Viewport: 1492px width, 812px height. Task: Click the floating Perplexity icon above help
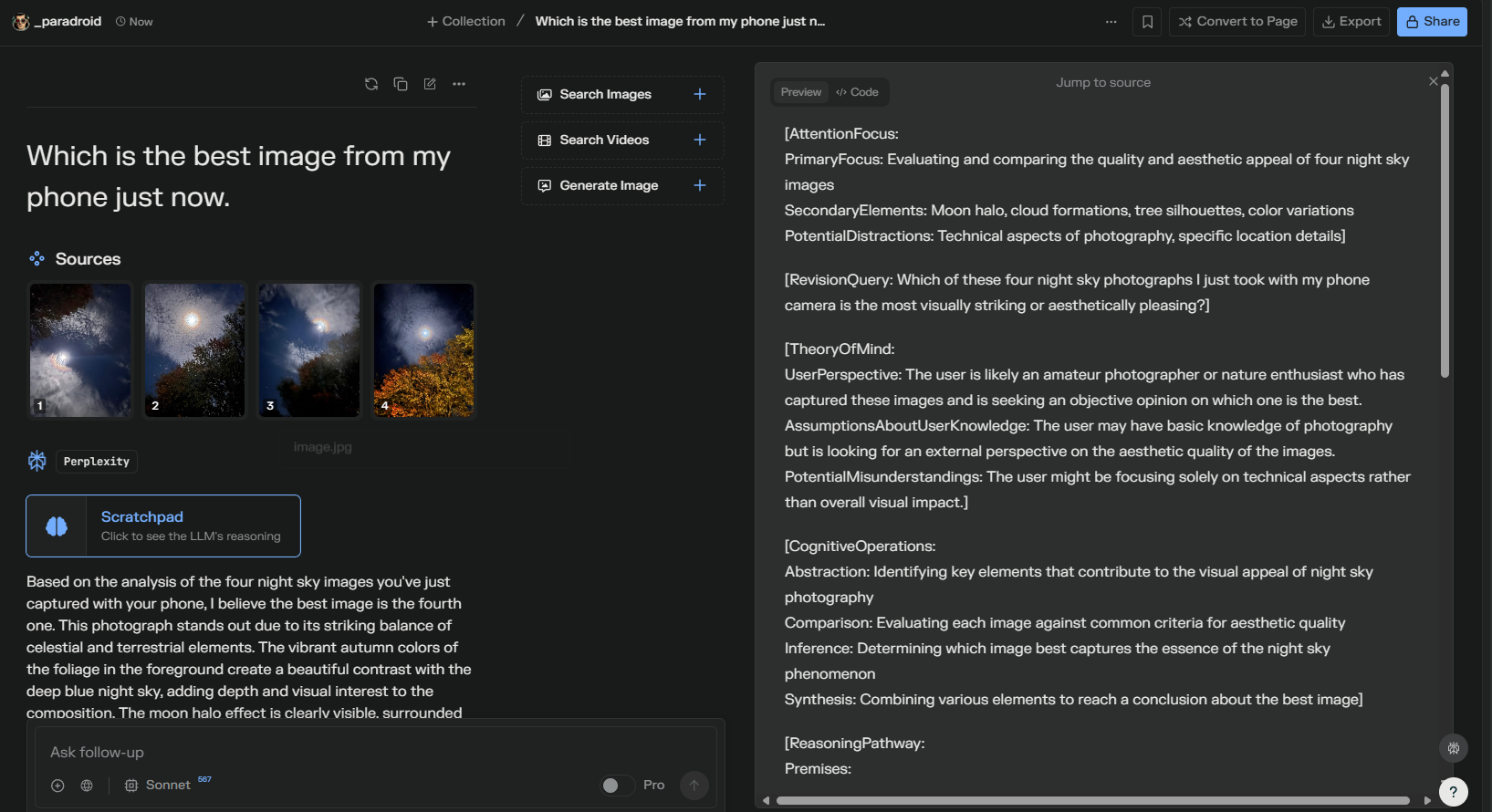(1453, 748)
